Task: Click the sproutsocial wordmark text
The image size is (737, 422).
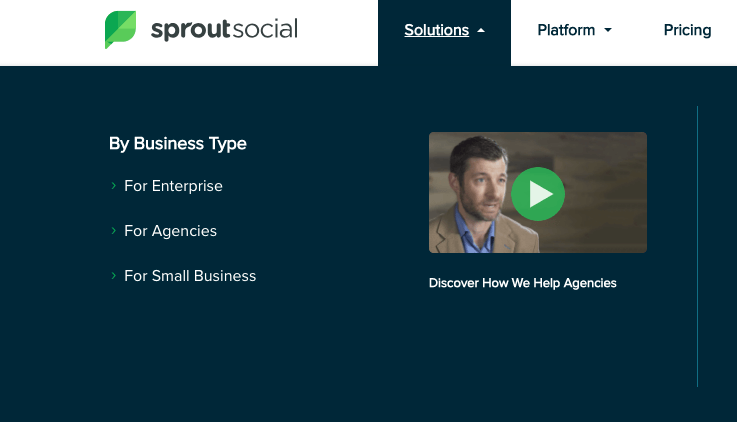Action: [x=224, y=29]
